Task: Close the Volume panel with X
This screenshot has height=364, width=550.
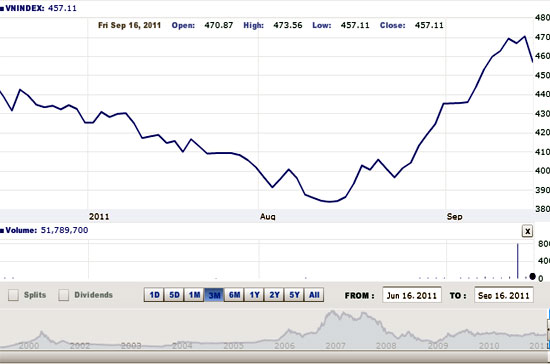Action: point(527,231)
